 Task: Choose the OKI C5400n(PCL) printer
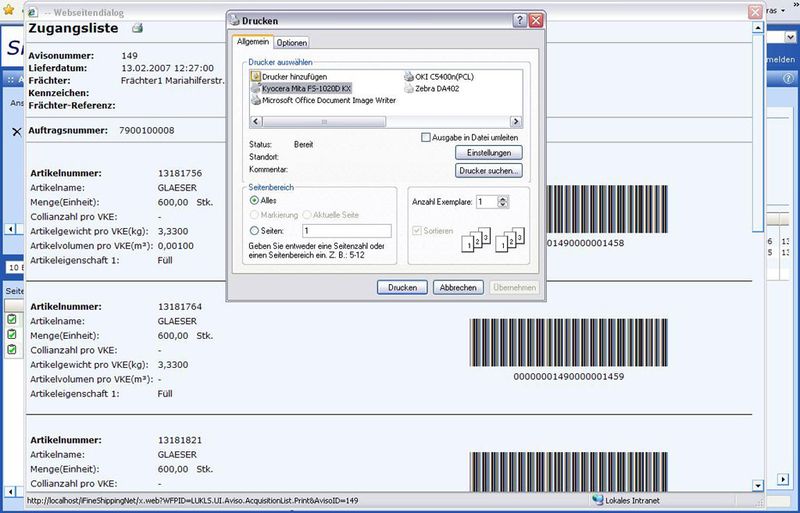point(411,76)
